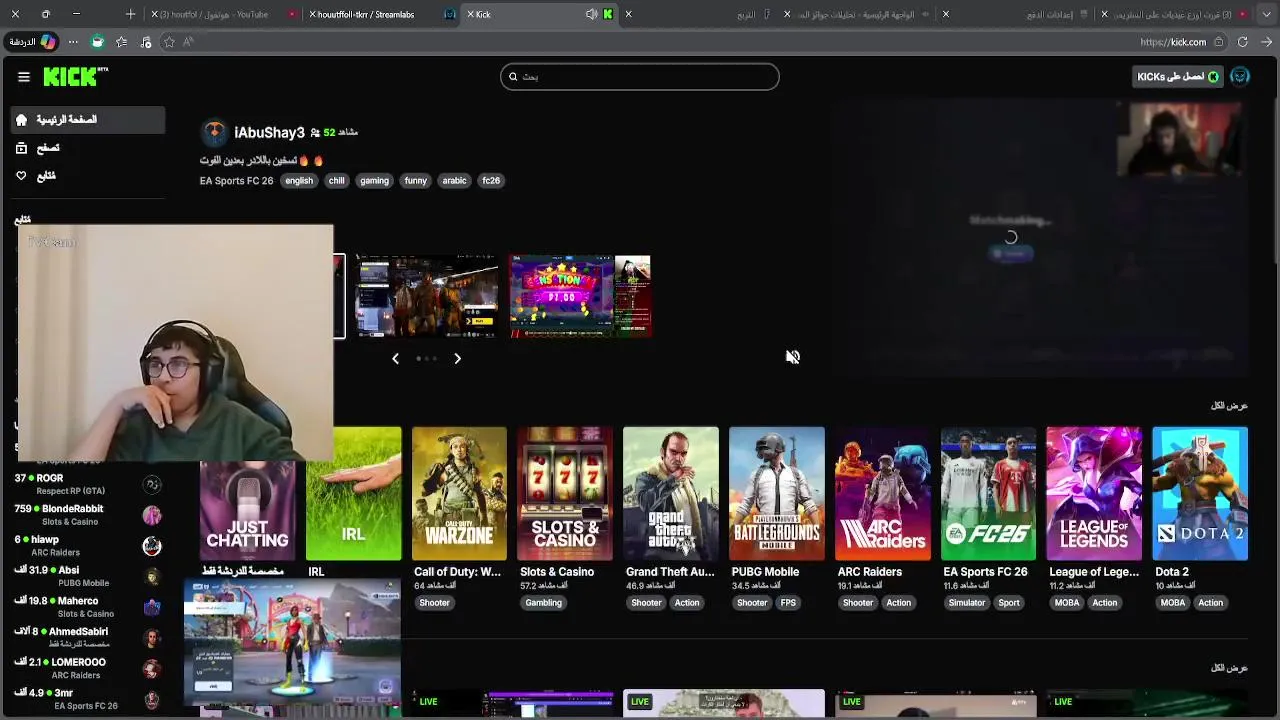Viewport: 1280px width, 720px height.
Task: Click the احصل على KICKs button
Action: [1177, 77]
